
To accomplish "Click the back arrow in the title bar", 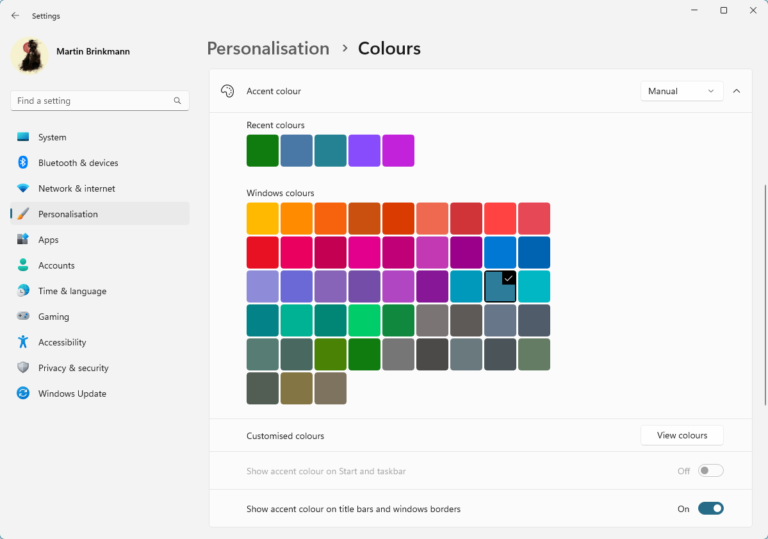I will tap(15, 16).
